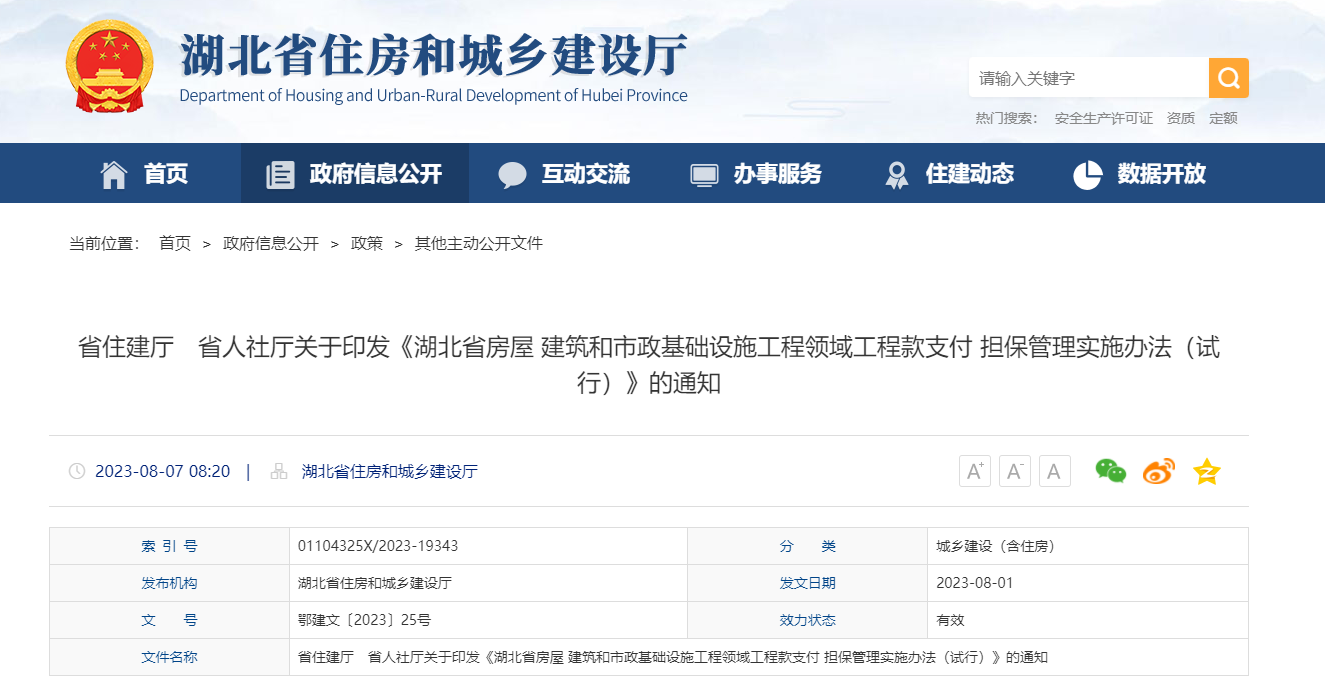Click the 发布机构 table label
Screen dimensions: 1325x690
(169, 583)
